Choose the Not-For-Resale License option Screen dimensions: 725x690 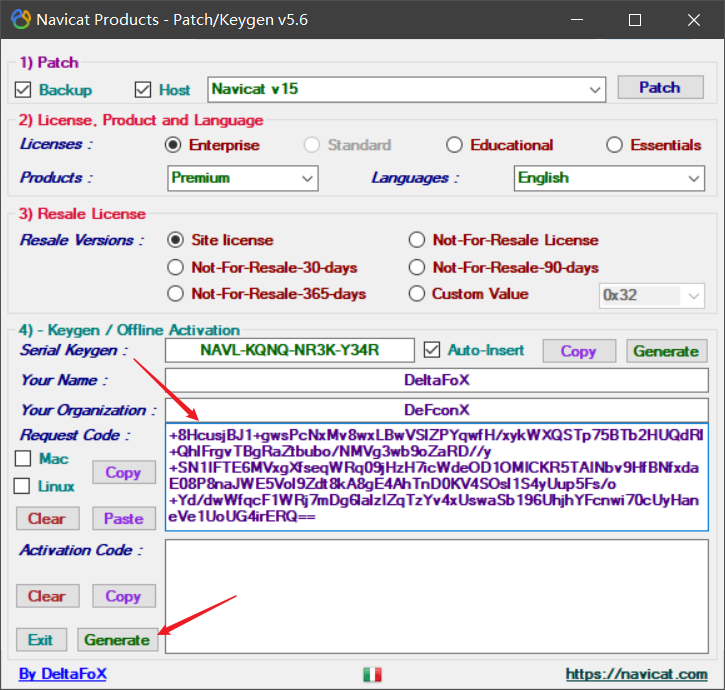(x=417, y=240)
